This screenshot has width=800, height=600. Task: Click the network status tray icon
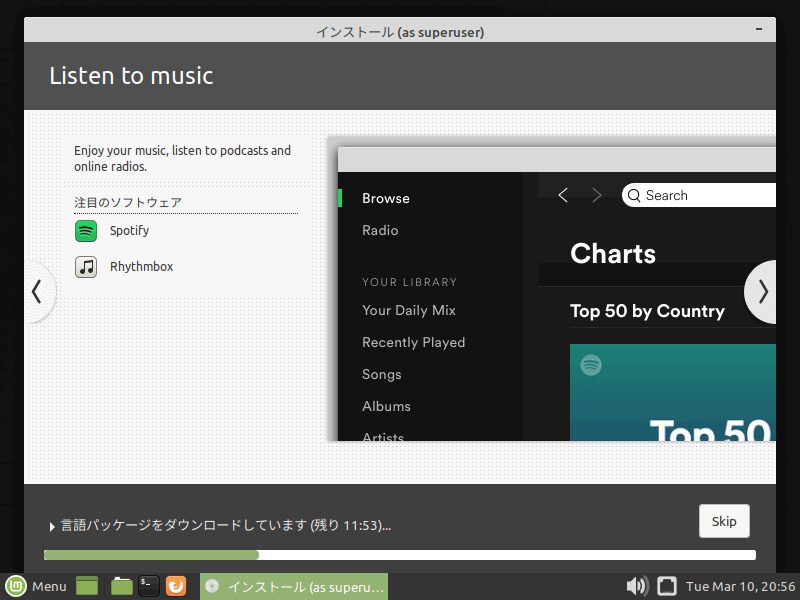[666, 586]
